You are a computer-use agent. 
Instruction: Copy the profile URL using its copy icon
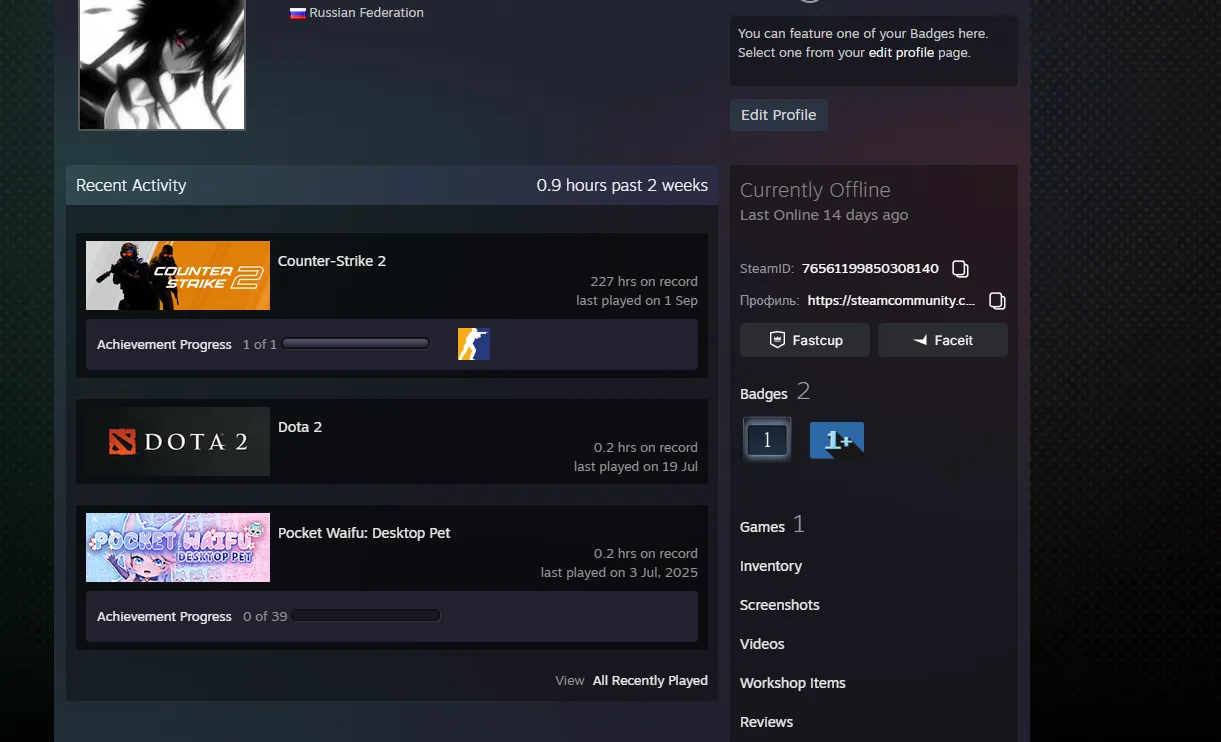pyautogui.click(x=997, y=301)
